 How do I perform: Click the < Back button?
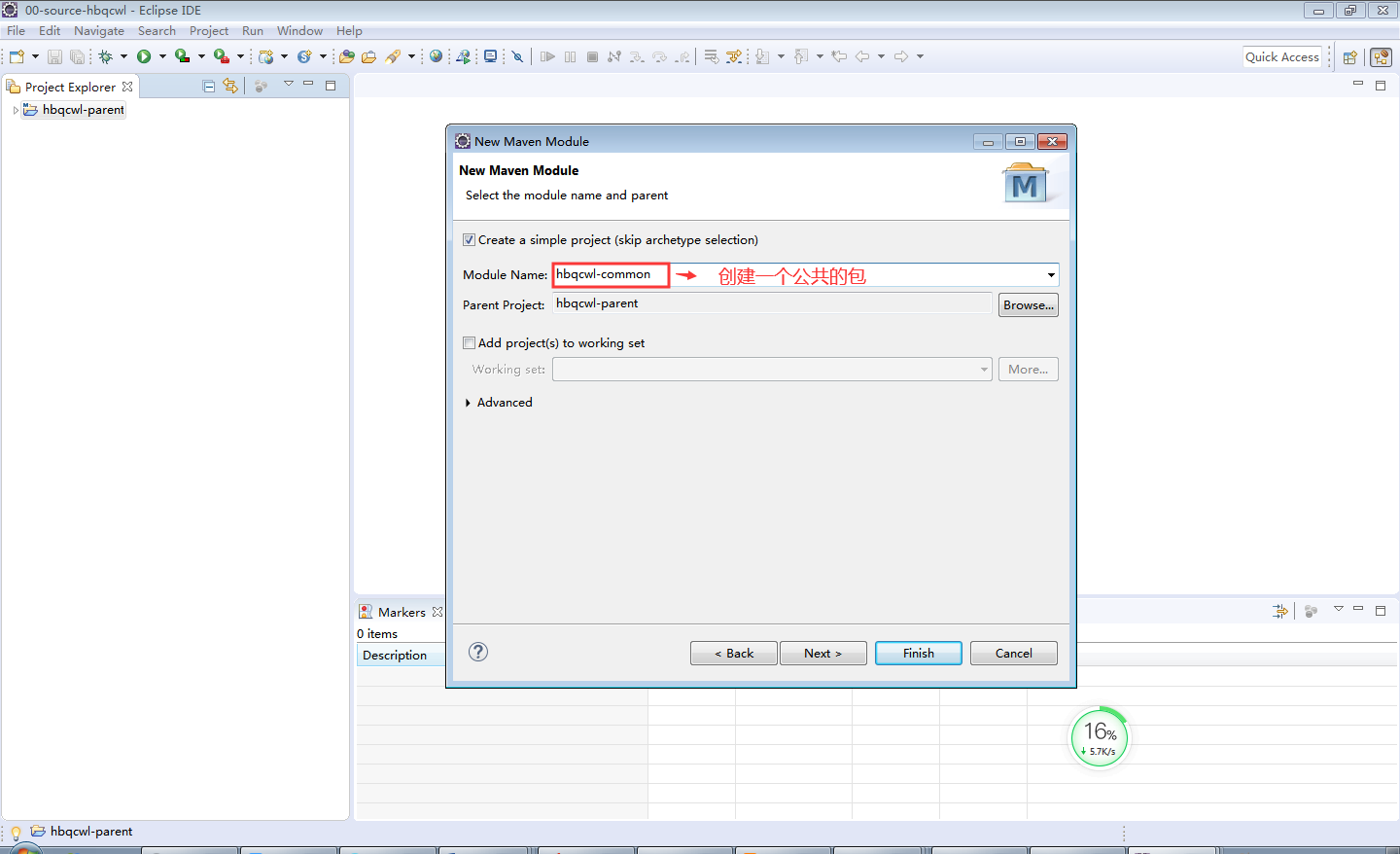click(x=734, y=653)
